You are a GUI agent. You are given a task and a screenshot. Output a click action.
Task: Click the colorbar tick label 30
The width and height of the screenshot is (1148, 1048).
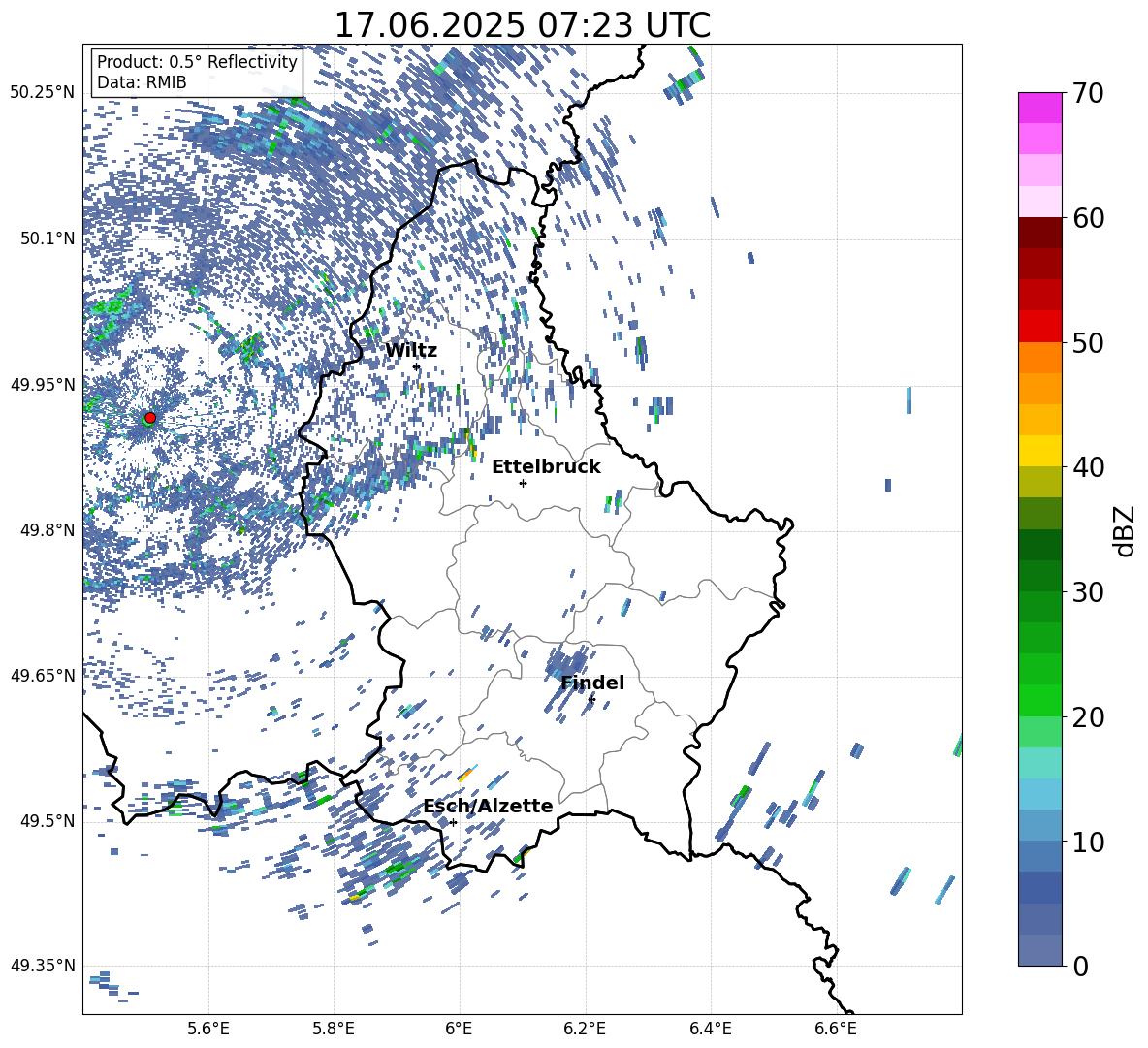coord(1088,592)
